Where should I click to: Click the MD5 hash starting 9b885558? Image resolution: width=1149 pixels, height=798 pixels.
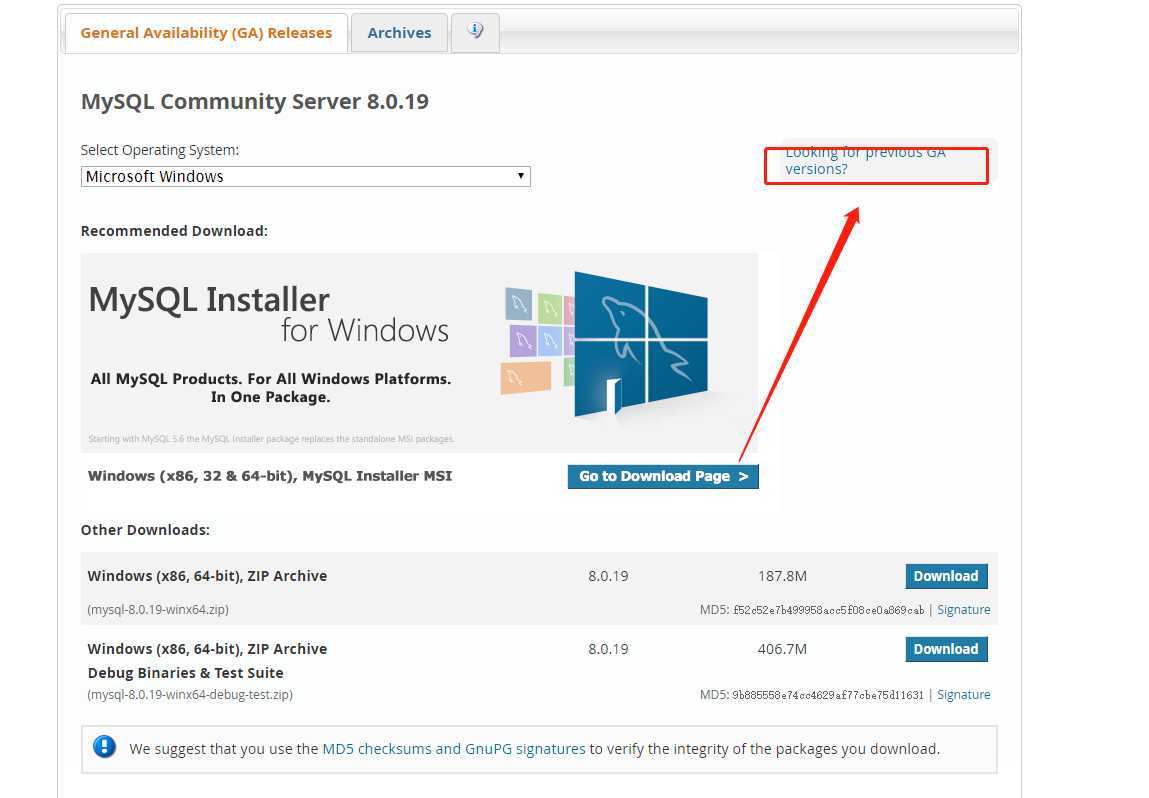828,695
